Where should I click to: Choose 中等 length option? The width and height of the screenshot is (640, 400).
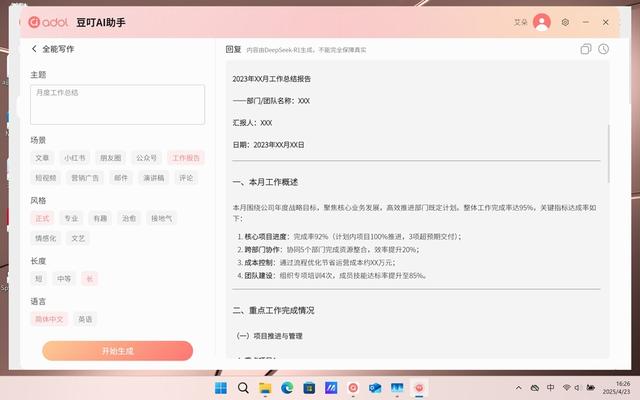[x=64, y=279]
